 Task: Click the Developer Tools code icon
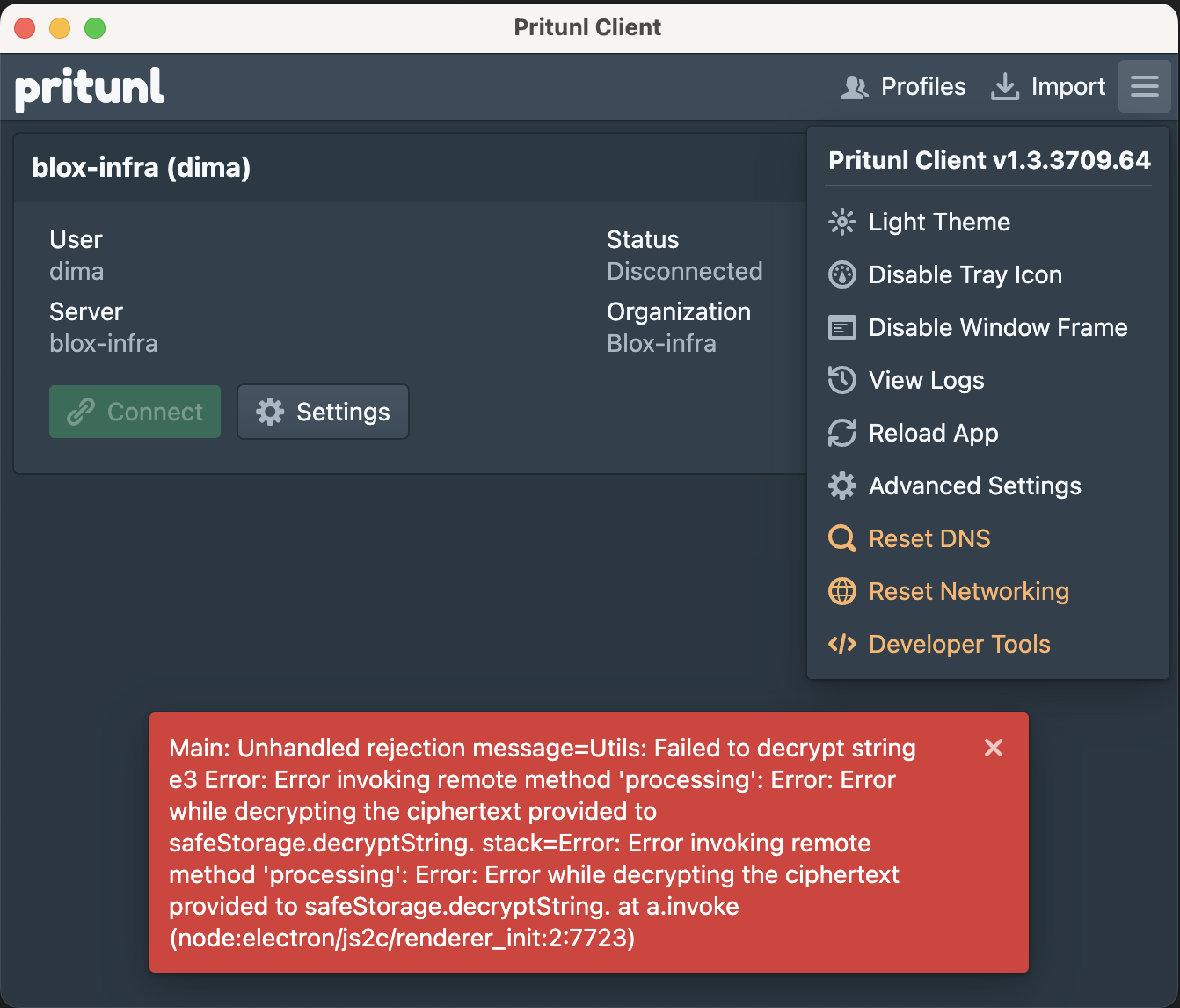842,644
